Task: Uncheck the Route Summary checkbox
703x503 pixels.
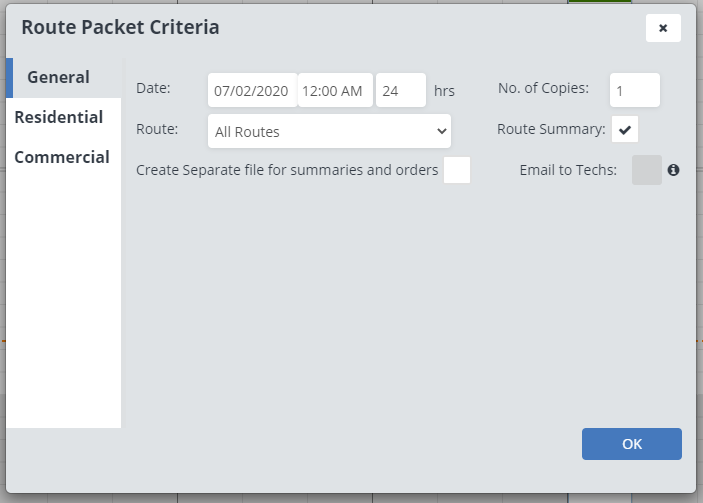Action: 625,130
